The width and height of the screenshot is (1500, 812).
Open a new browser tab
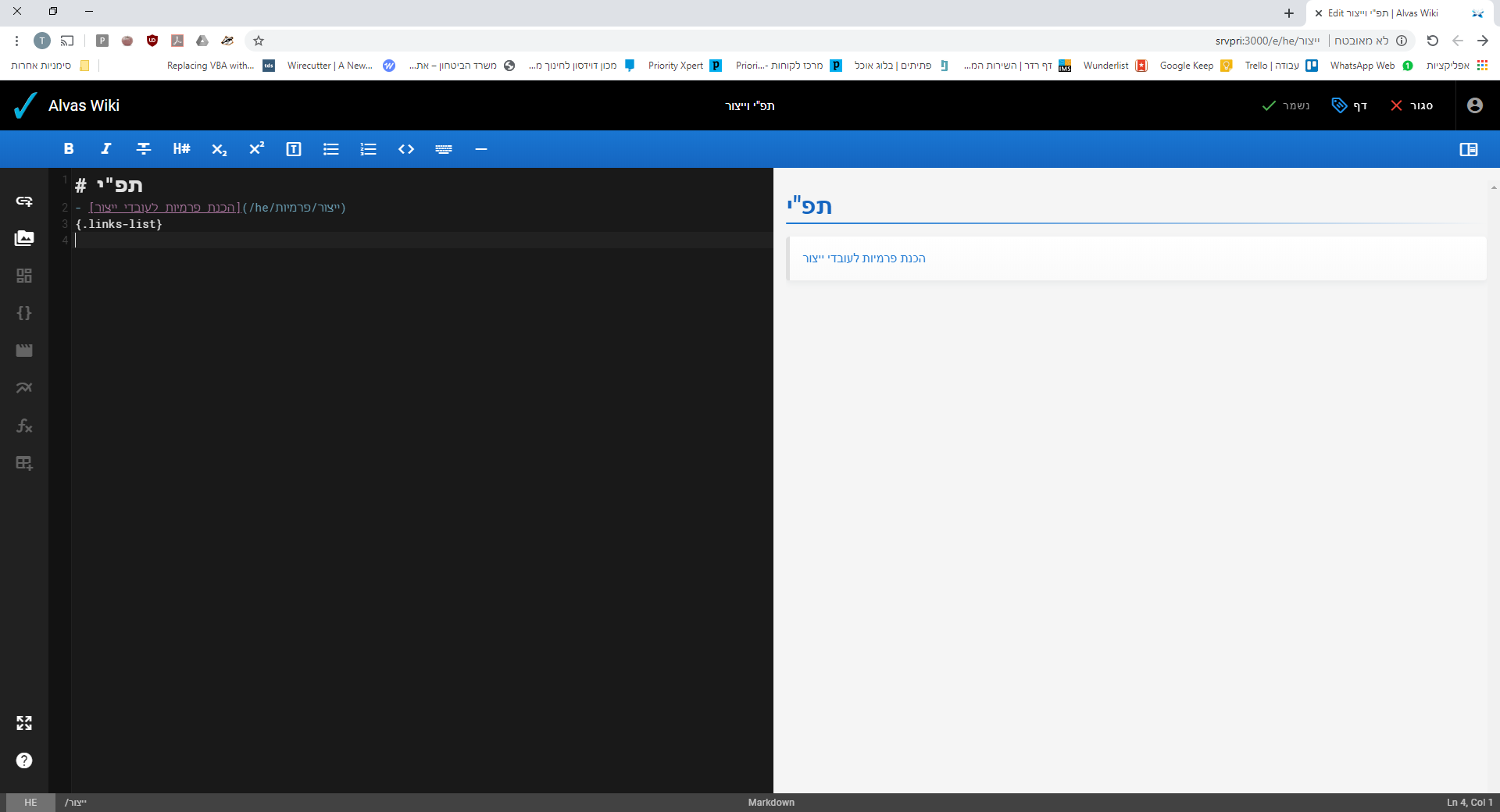point(1289,13)
